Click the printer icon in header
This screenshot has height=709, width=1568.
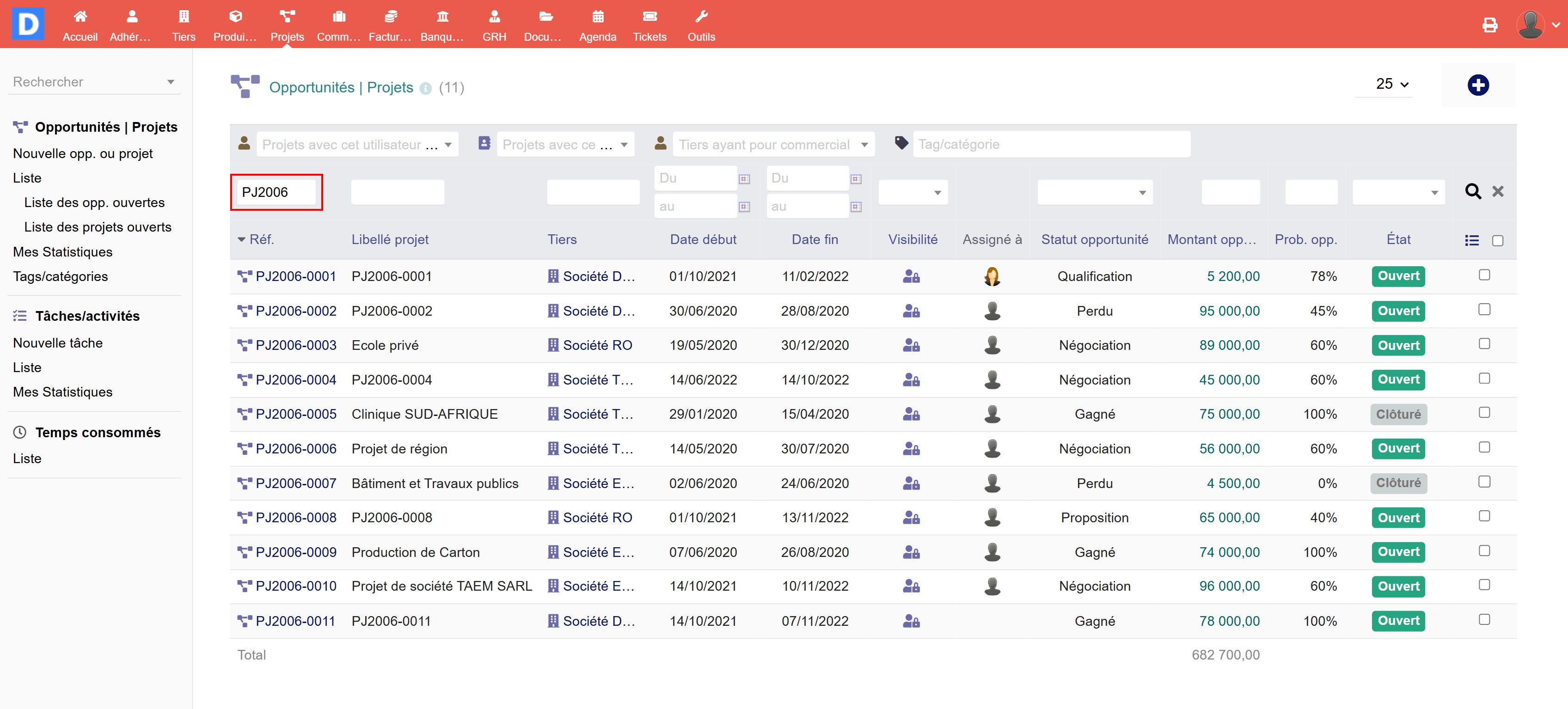coord(1489,25)
